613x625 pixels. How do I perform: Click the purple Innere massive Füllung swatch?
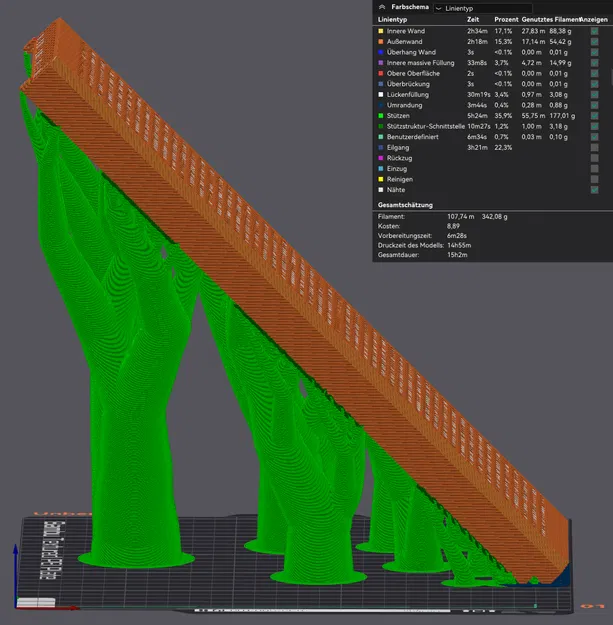381,63
